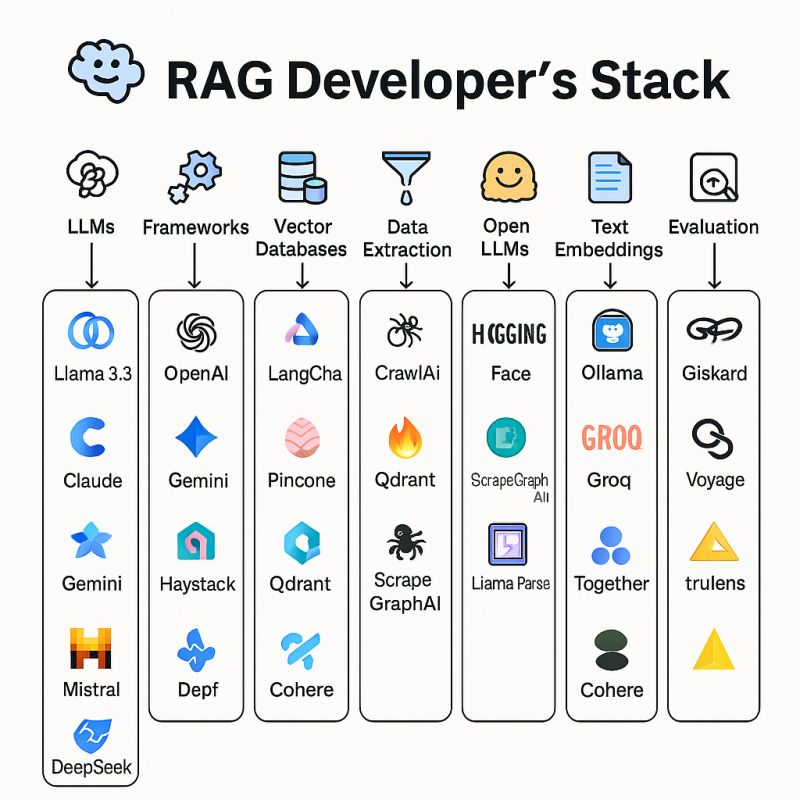The image size is (800, 800).
Task: Select the black spider icon above Scrape GraphAI
Action: [x=406, y=541]
